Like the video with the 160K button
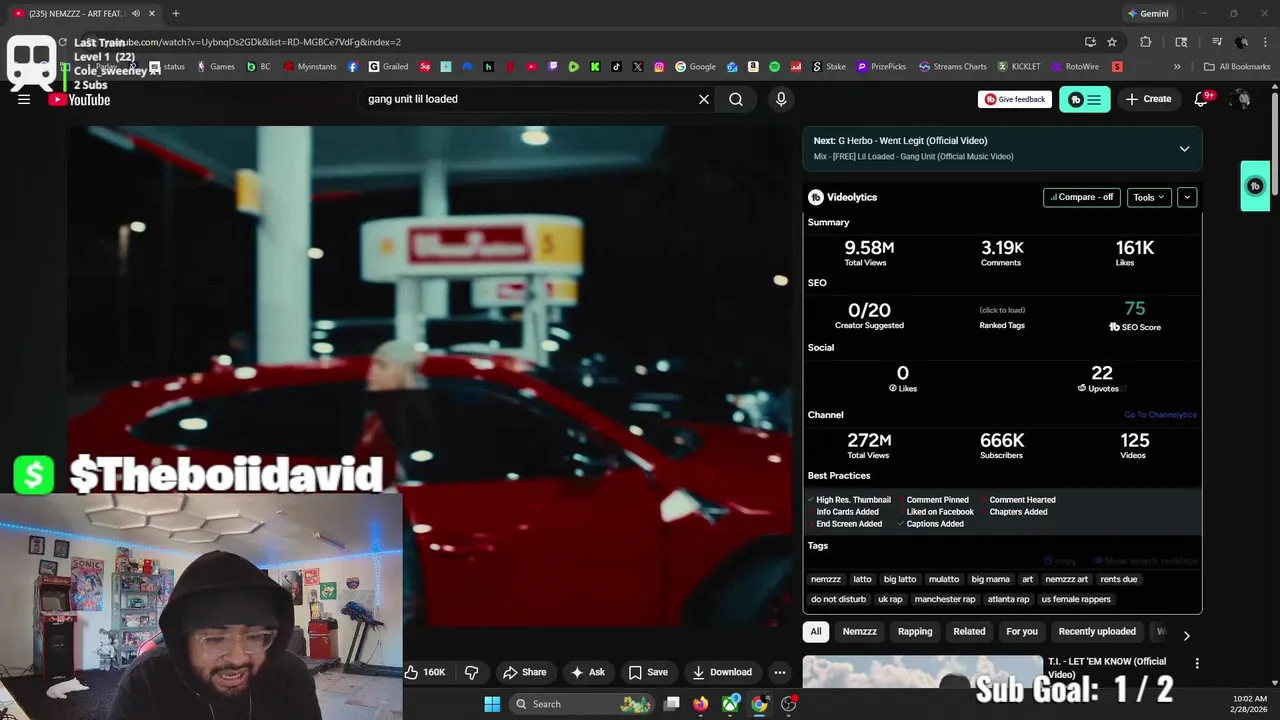 tap(425, 672)
